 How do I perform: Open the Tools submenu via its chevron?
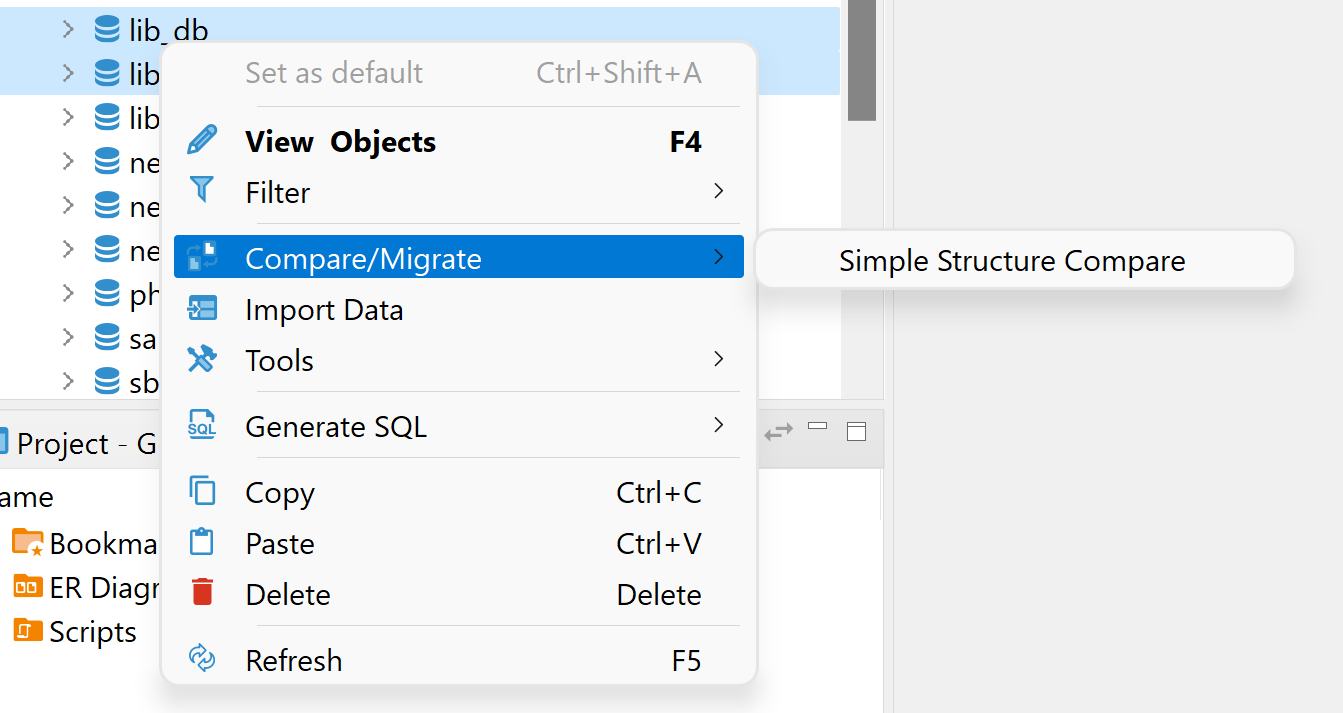click(x=719, y=359)
